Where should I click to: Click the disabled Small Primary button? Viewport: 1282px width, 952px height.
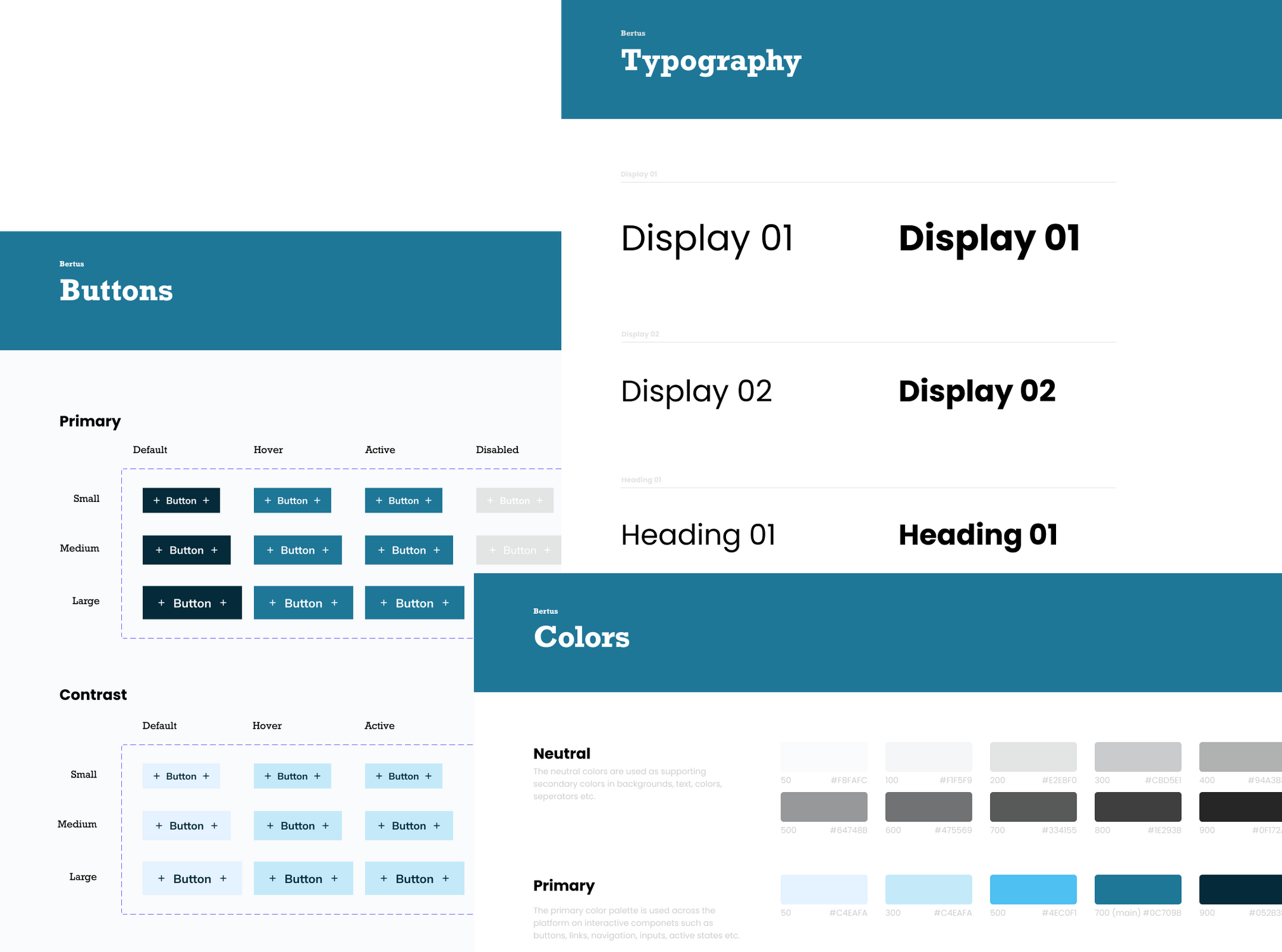(514, 501)
